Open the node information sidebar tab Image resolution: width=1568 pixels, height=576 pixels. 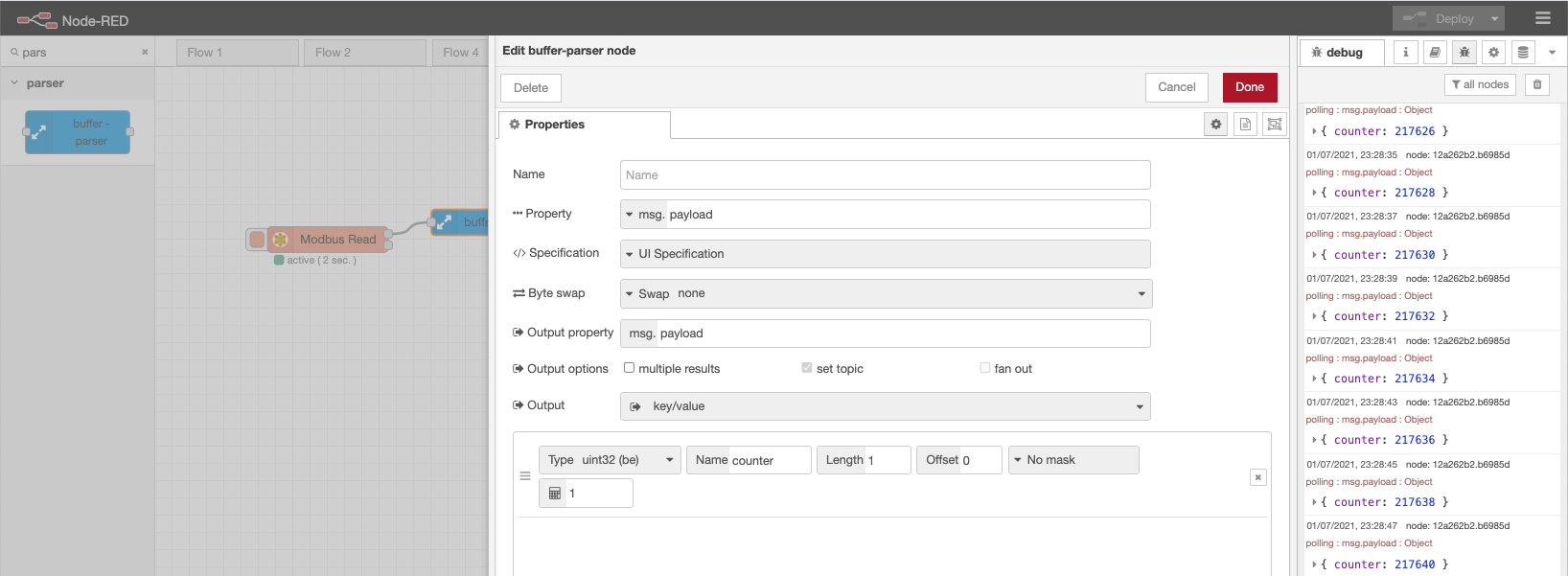point(1405,53)
